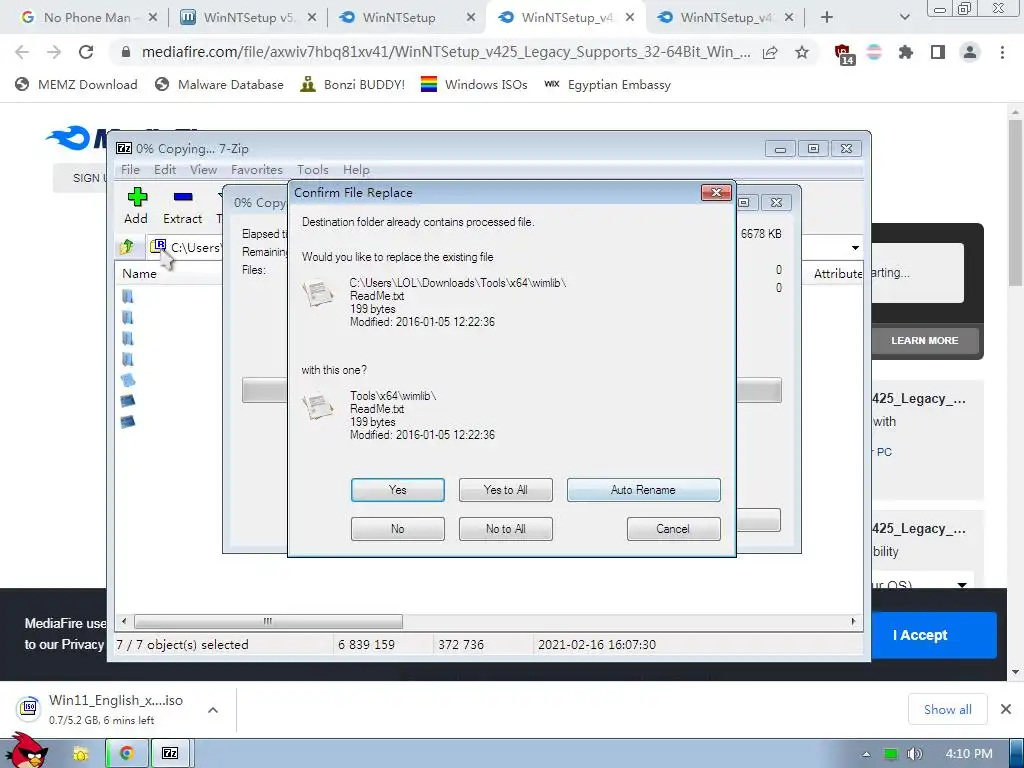Open Chrome three-dot menu
The width and height of the screenshot is (1024, 768).
pyautogui.click(x=1002, y=52)
